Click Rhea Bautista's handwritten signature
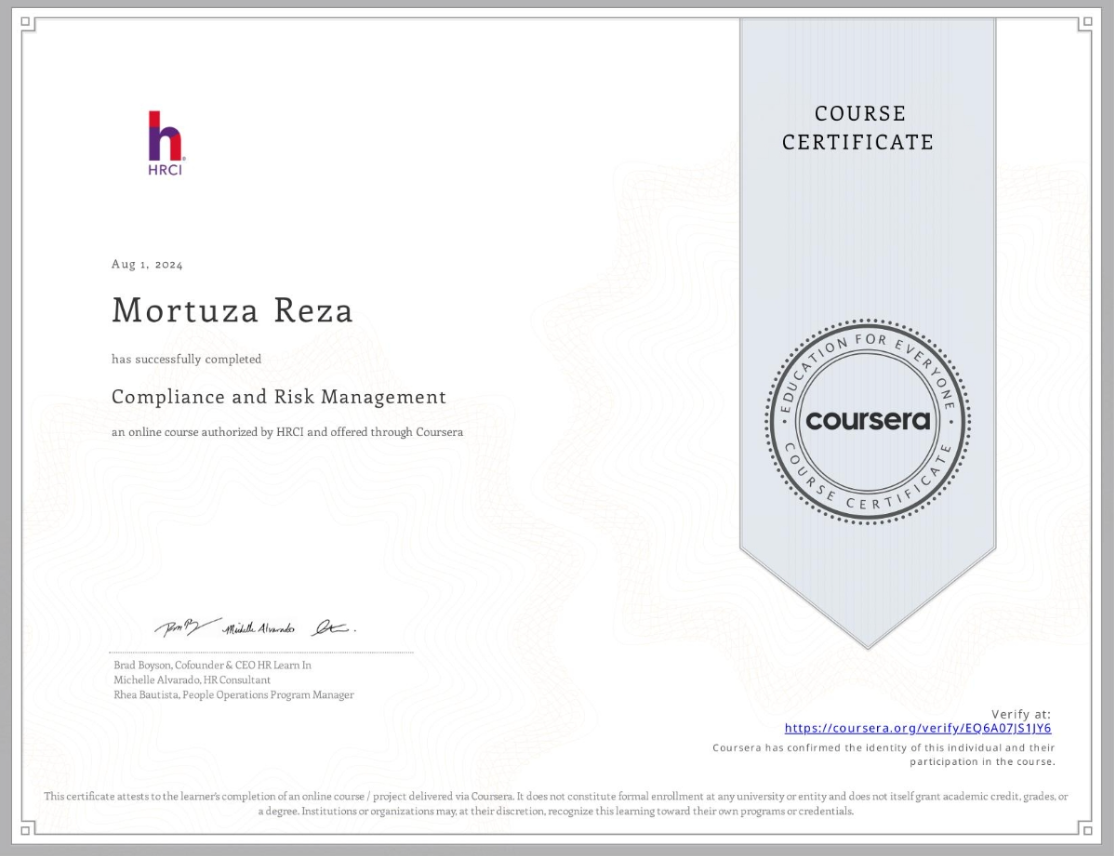The height and width of the screenshot is (856, 1114). click(x=335, y=627)
